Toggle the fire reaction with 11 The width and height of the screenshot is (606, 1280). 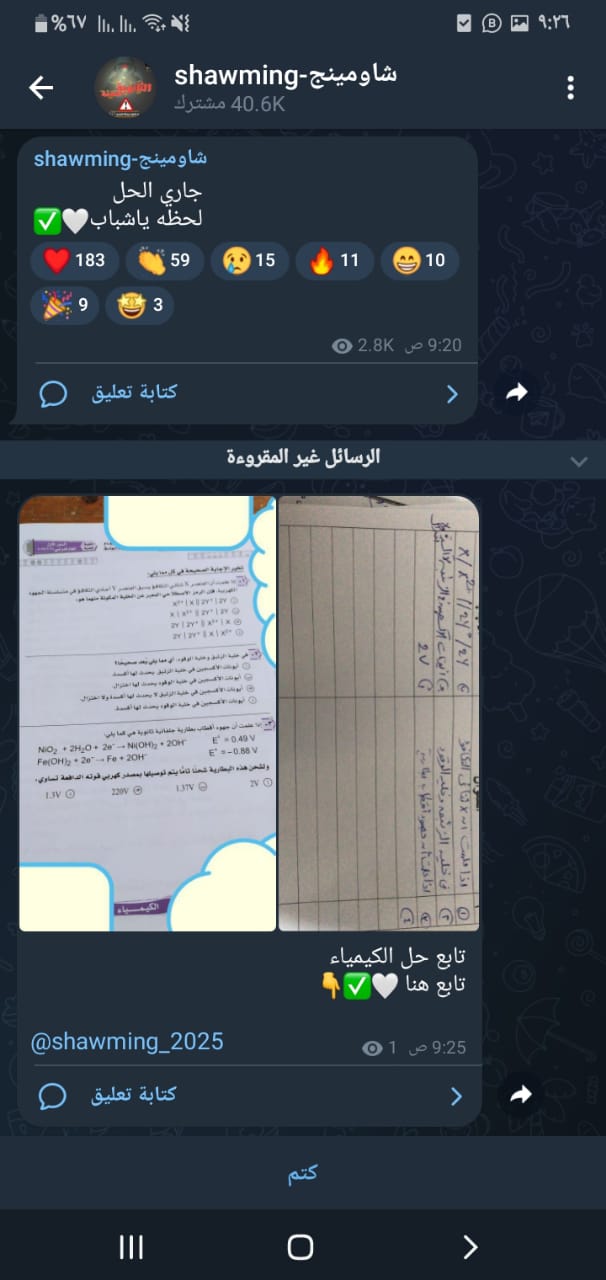point(334,261)
